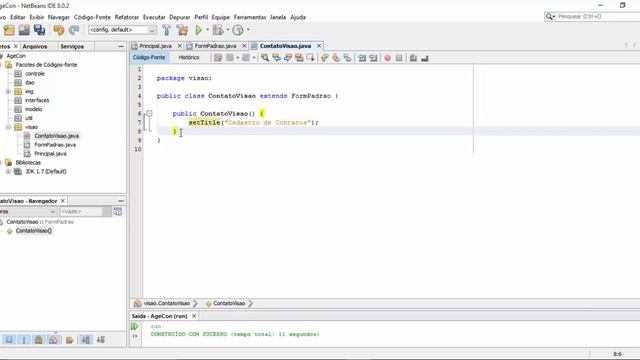The image size is (640, 360).
Task: Switch to the Serviços panel tab
Action: (x=72, y=47)
